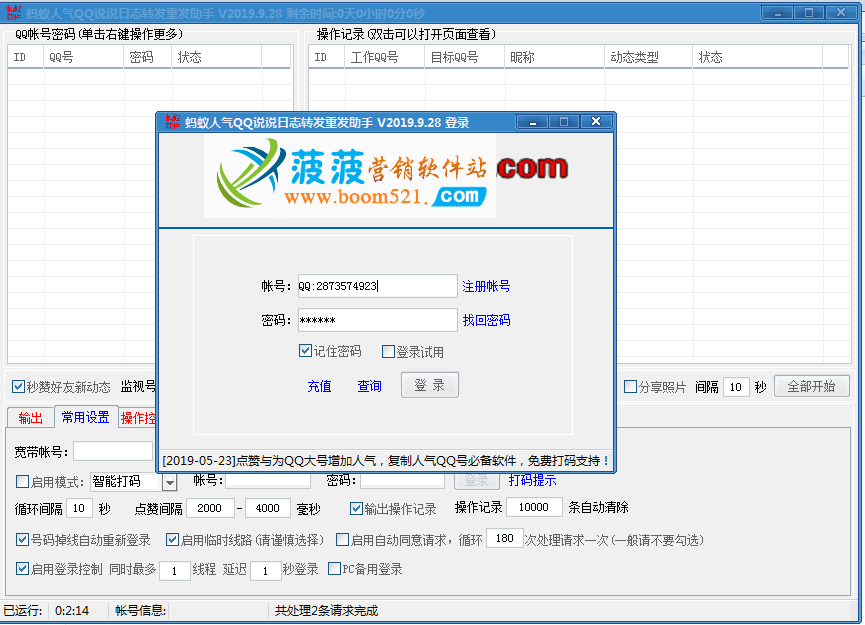Image resolution: width=865 pixels, height=625 pixels.
Task: Click the 工作QQ号 column header
Action: tap(385, 57)
